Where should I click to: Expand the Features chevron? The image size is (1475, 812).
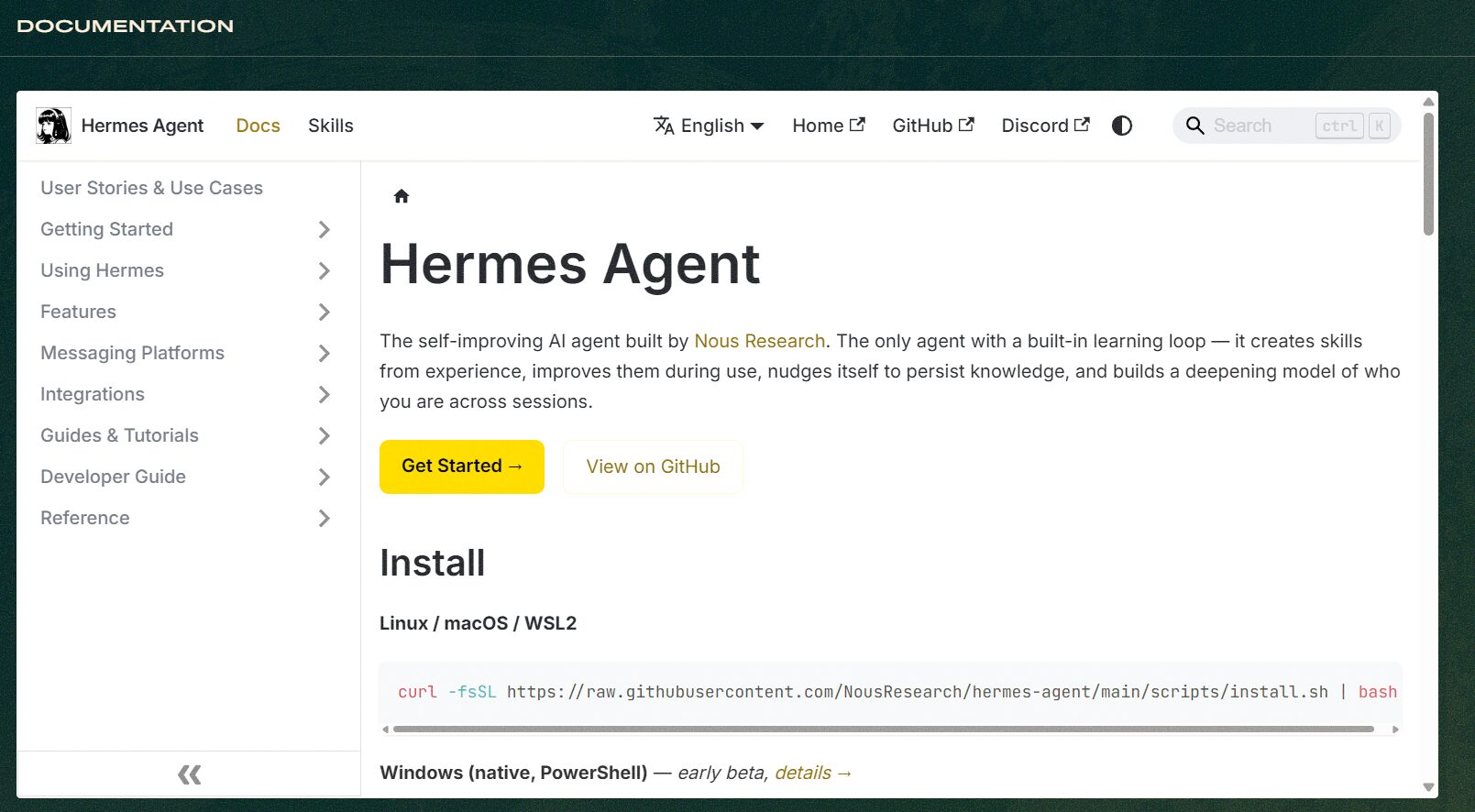[x=324, y=312]
